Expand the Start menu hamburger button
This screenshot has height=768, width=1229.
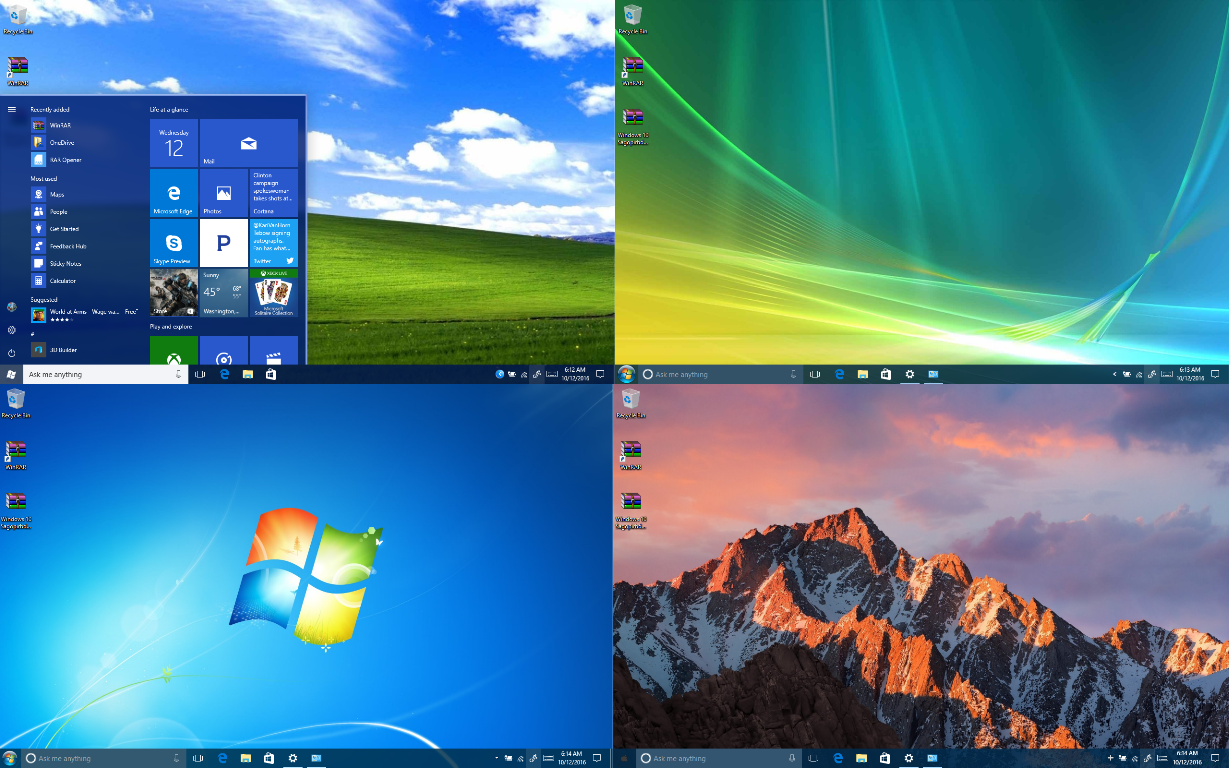[x=11, y=109]
